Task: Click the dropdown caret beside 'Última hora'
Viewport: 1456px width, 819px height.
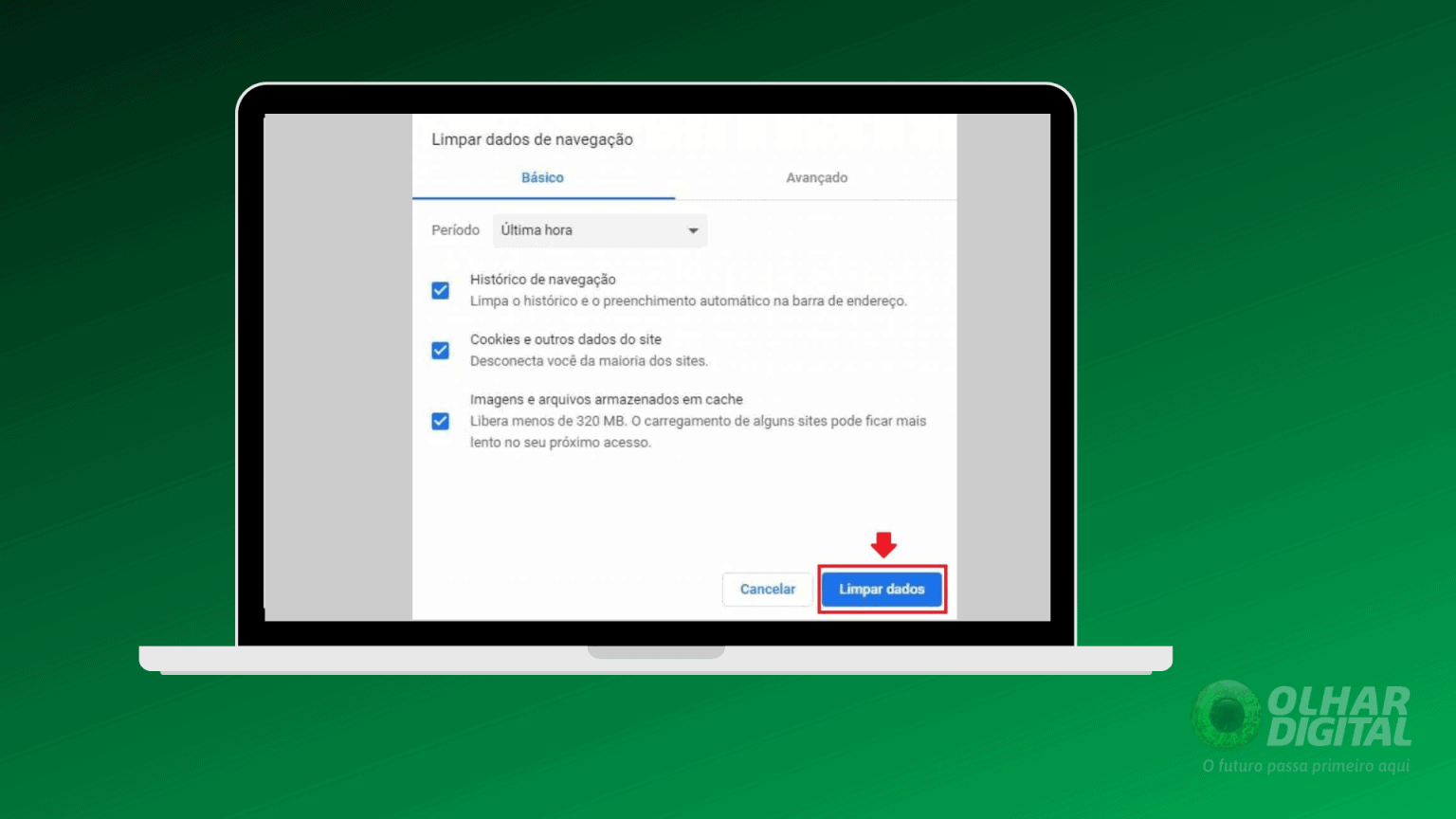Action: click(x=693, y=230)
